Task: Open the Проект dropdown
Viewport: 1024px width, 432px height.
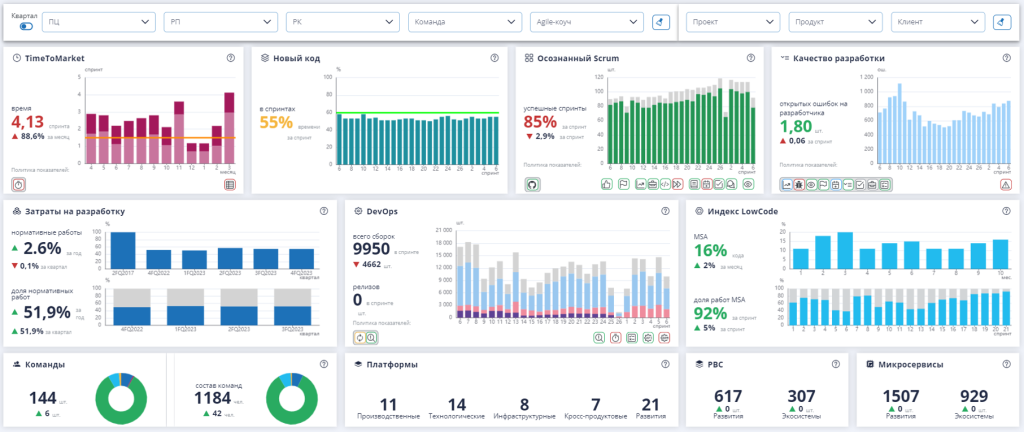Action: coord(733,22)
